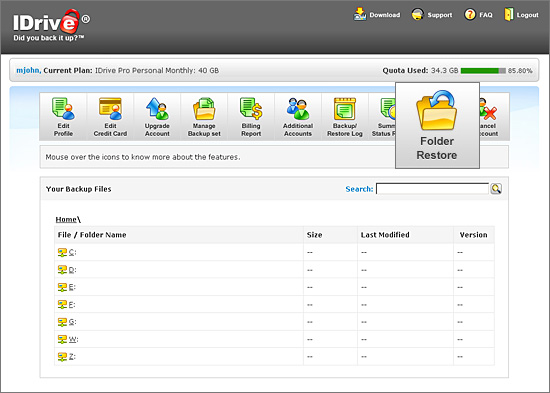The width and height of the screenshot is (550, 393).
Task: Click the quota used progress bar
Action: tap(483, 71)
